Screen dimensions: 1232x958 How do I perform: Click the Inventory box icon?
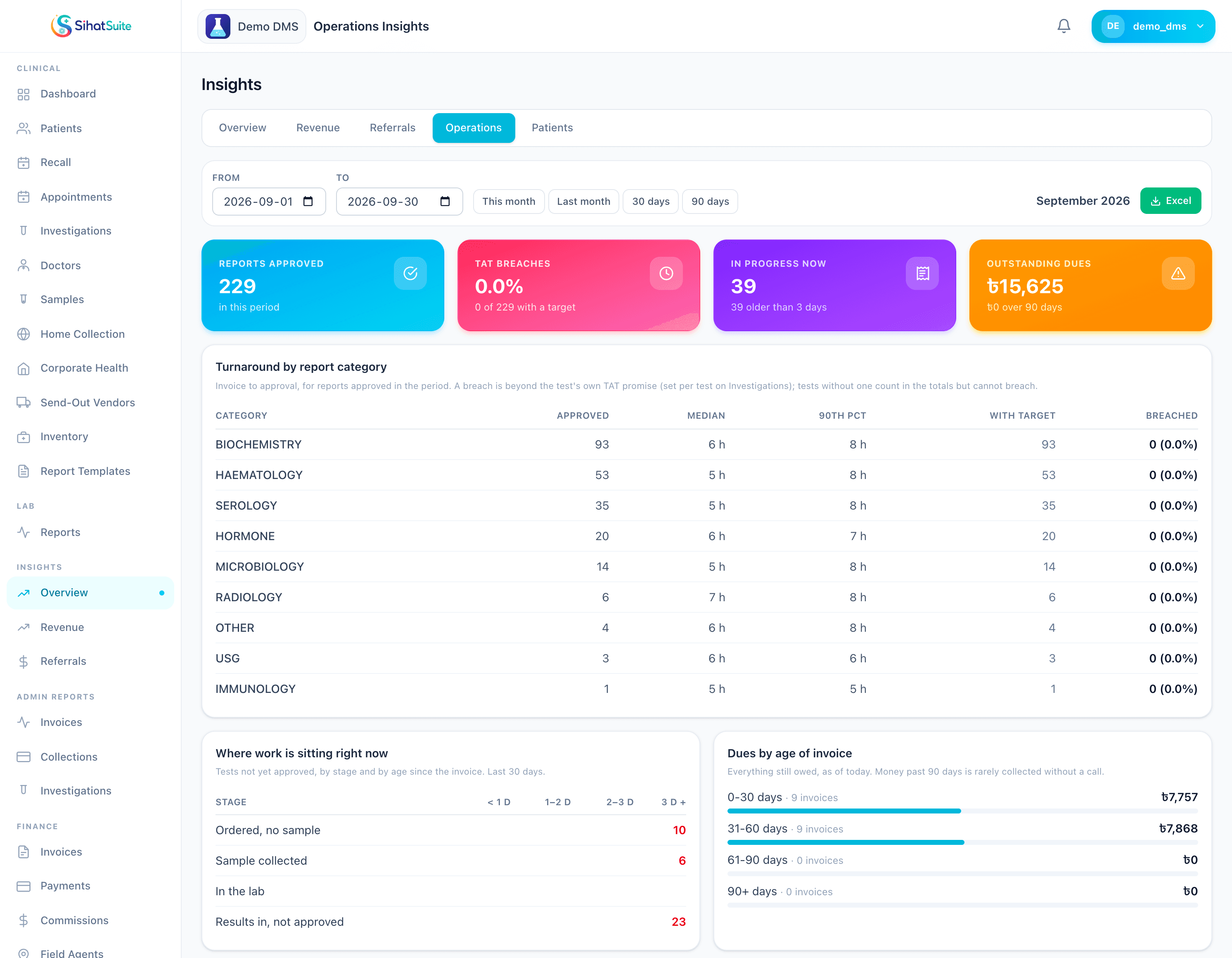pos(23,437)
